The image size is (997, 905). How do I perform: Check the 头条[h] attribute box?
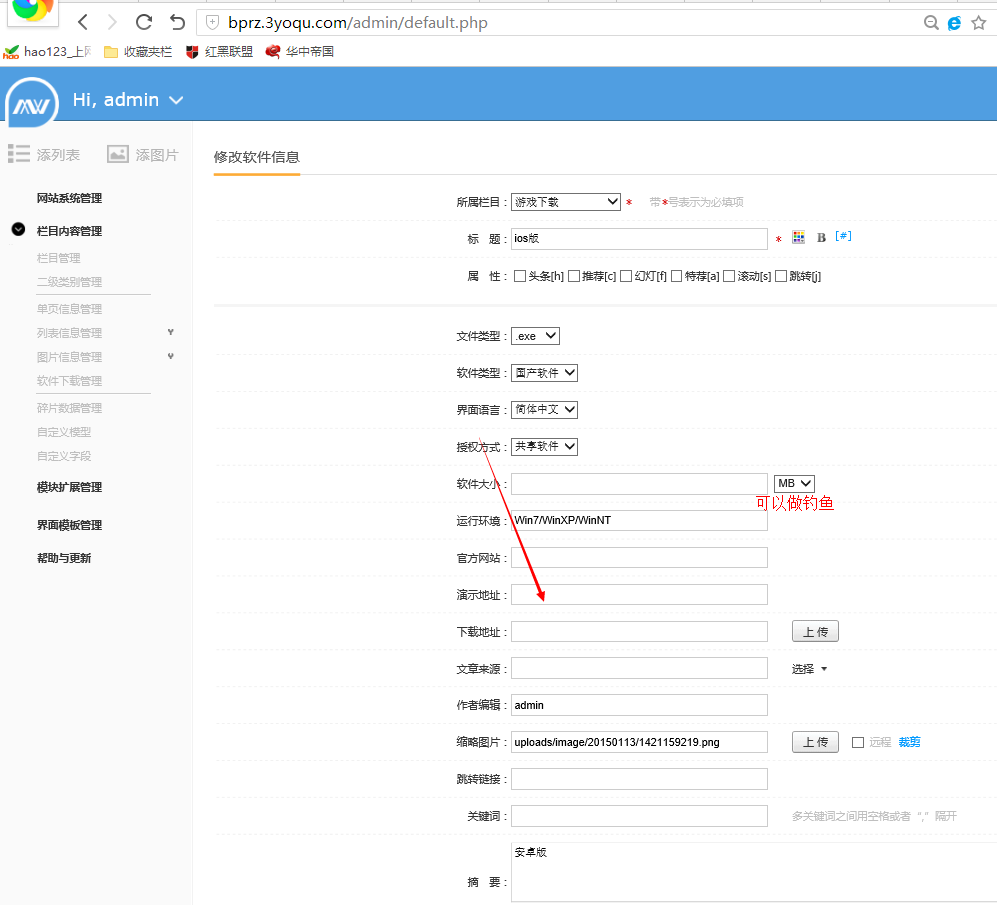coord(520,276)
